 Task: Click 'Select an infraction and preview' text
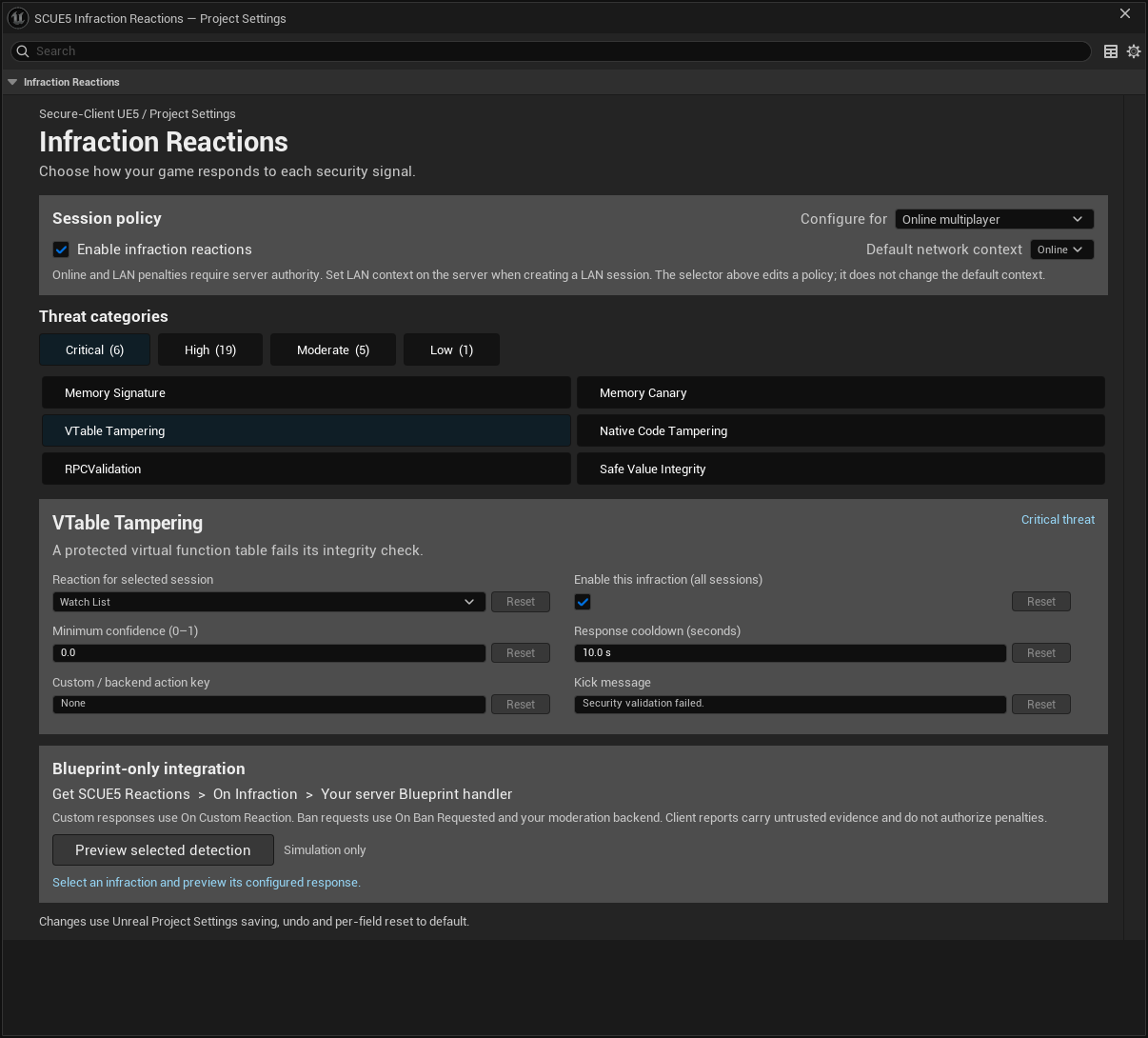(x=207, y=883)
